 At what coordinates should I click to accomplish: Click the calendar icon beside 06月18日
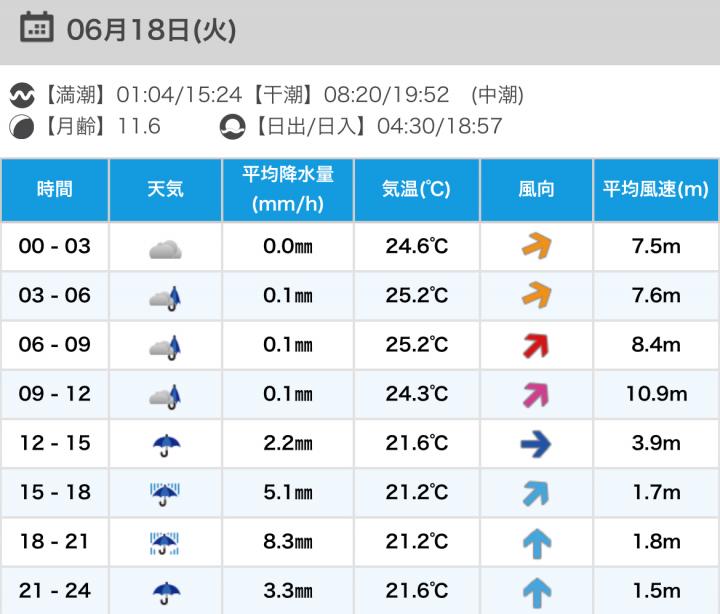(x=37, y=28)
